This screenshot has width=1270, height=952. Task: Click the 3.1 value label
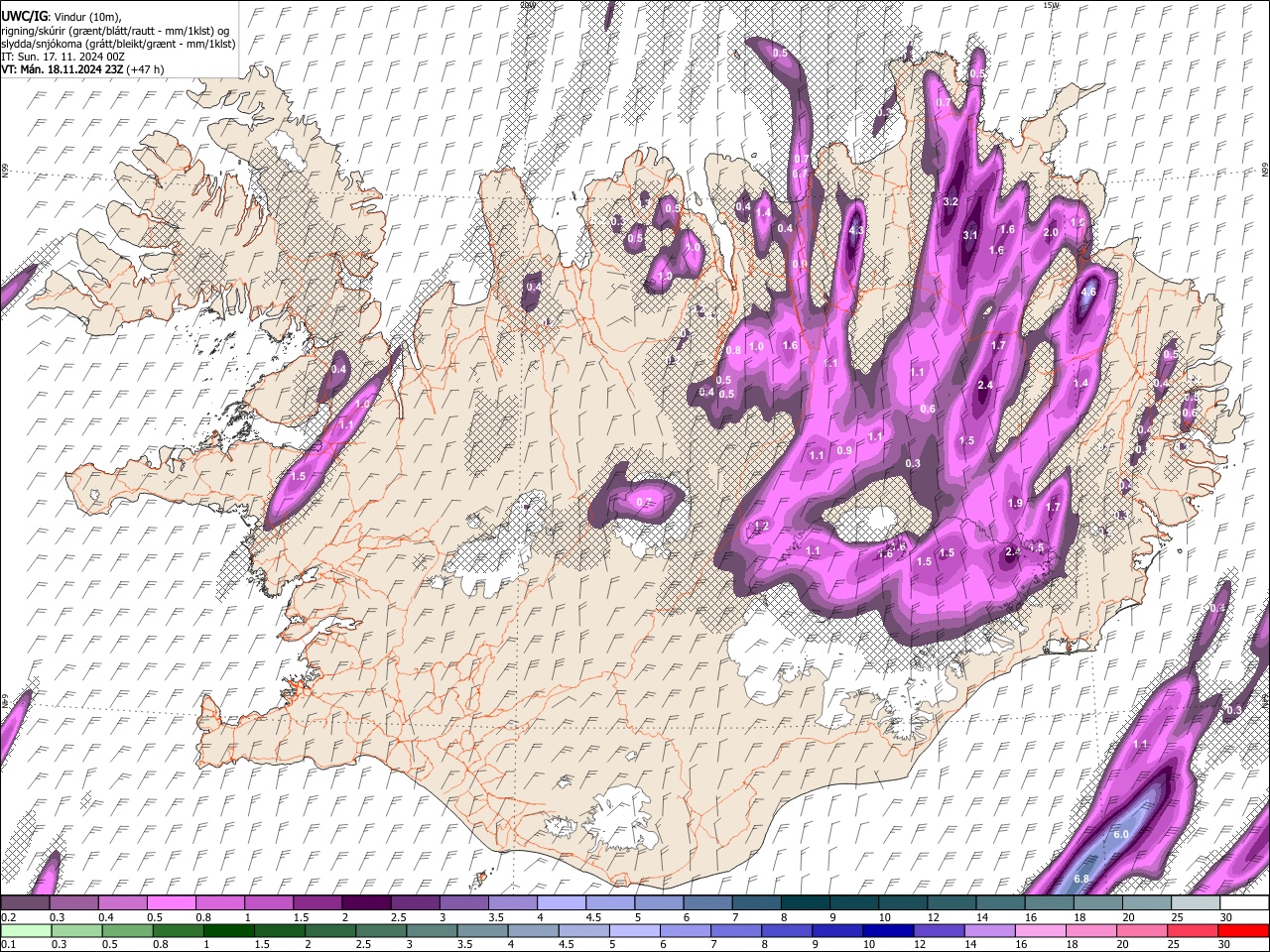pos(970,235)
